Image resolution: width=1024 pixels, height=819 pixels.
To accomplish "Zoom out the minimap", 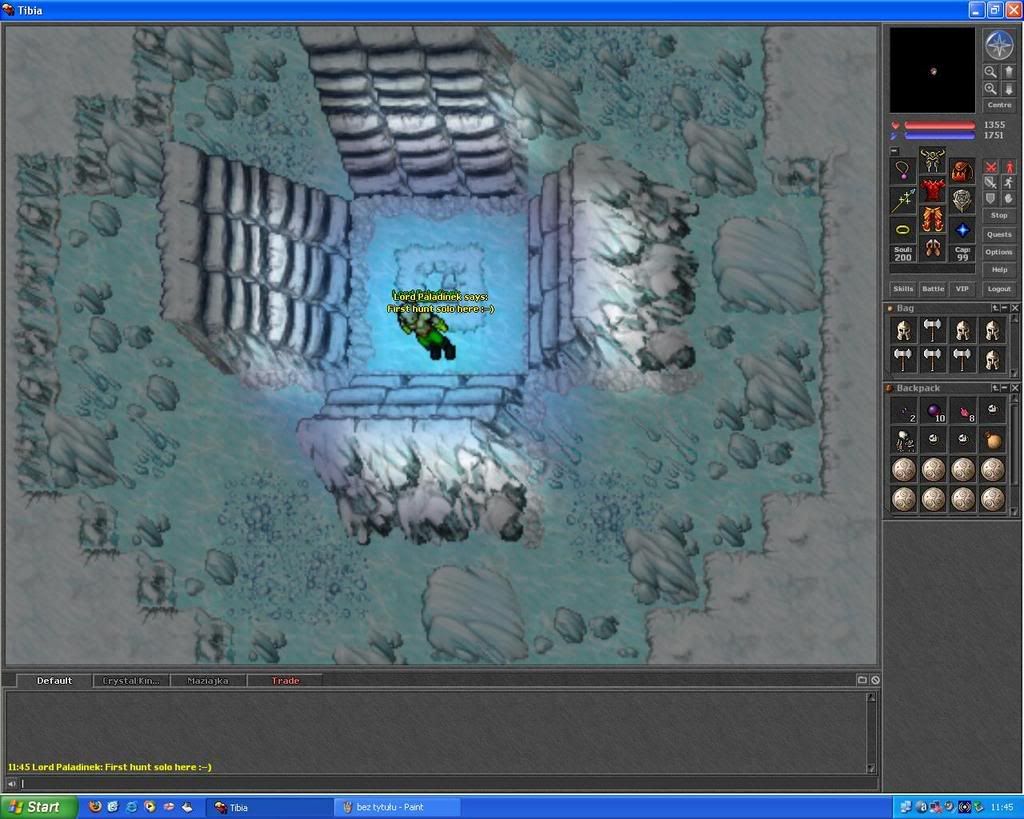I will point(991,72).
